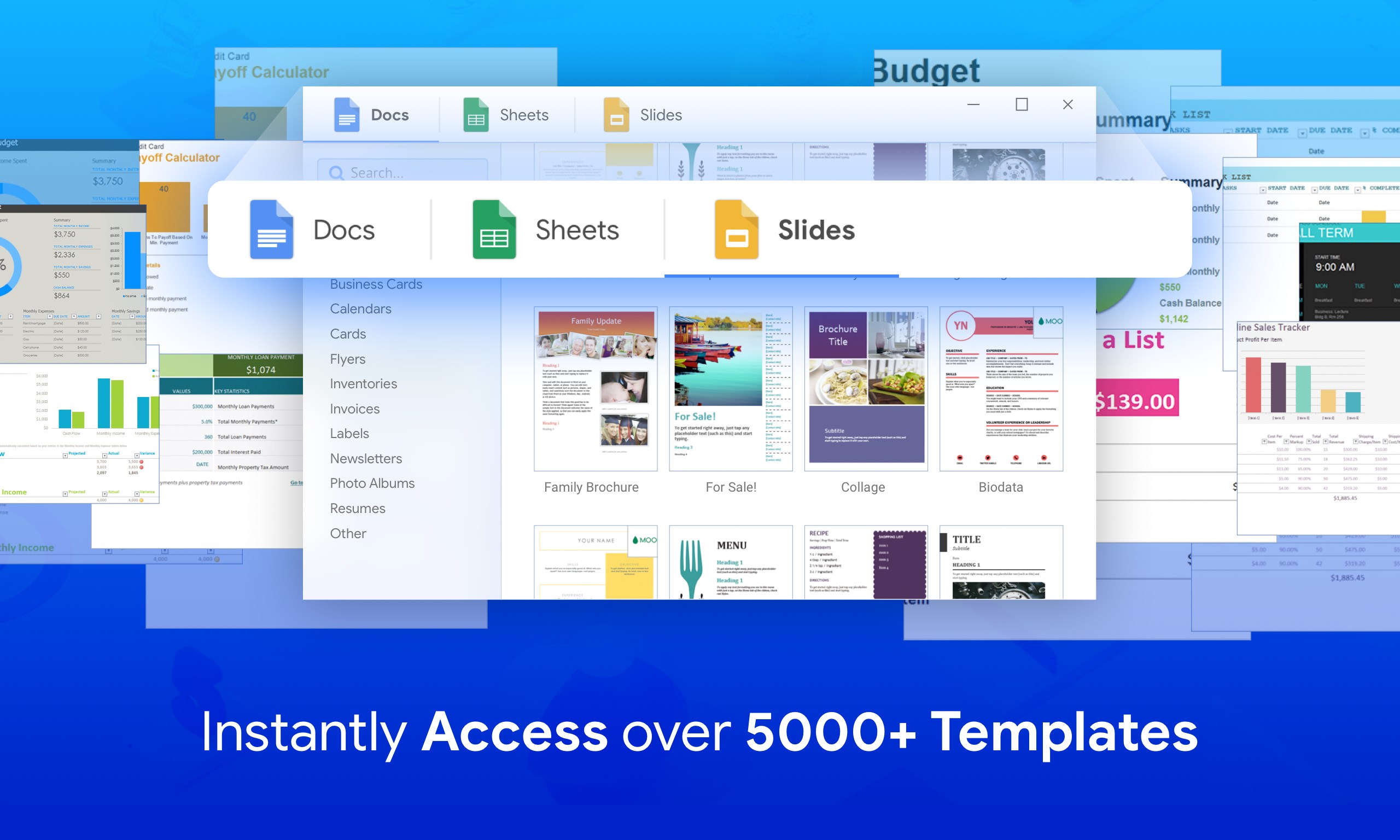This screenshot has height=840, width=1400.
Task: Click the large green Sheets icon in the overlay
Action: [494, 230]
